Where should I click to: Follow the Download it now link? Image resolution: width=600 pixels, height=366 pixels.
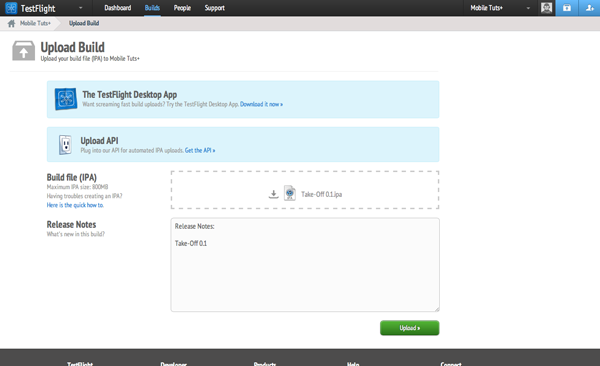tap(261, 104)
